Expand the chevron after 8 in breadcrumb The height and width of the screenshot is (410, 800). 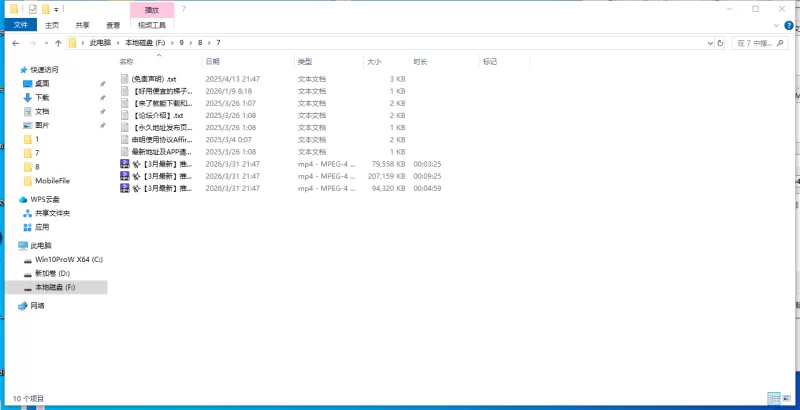coord(209,43)
